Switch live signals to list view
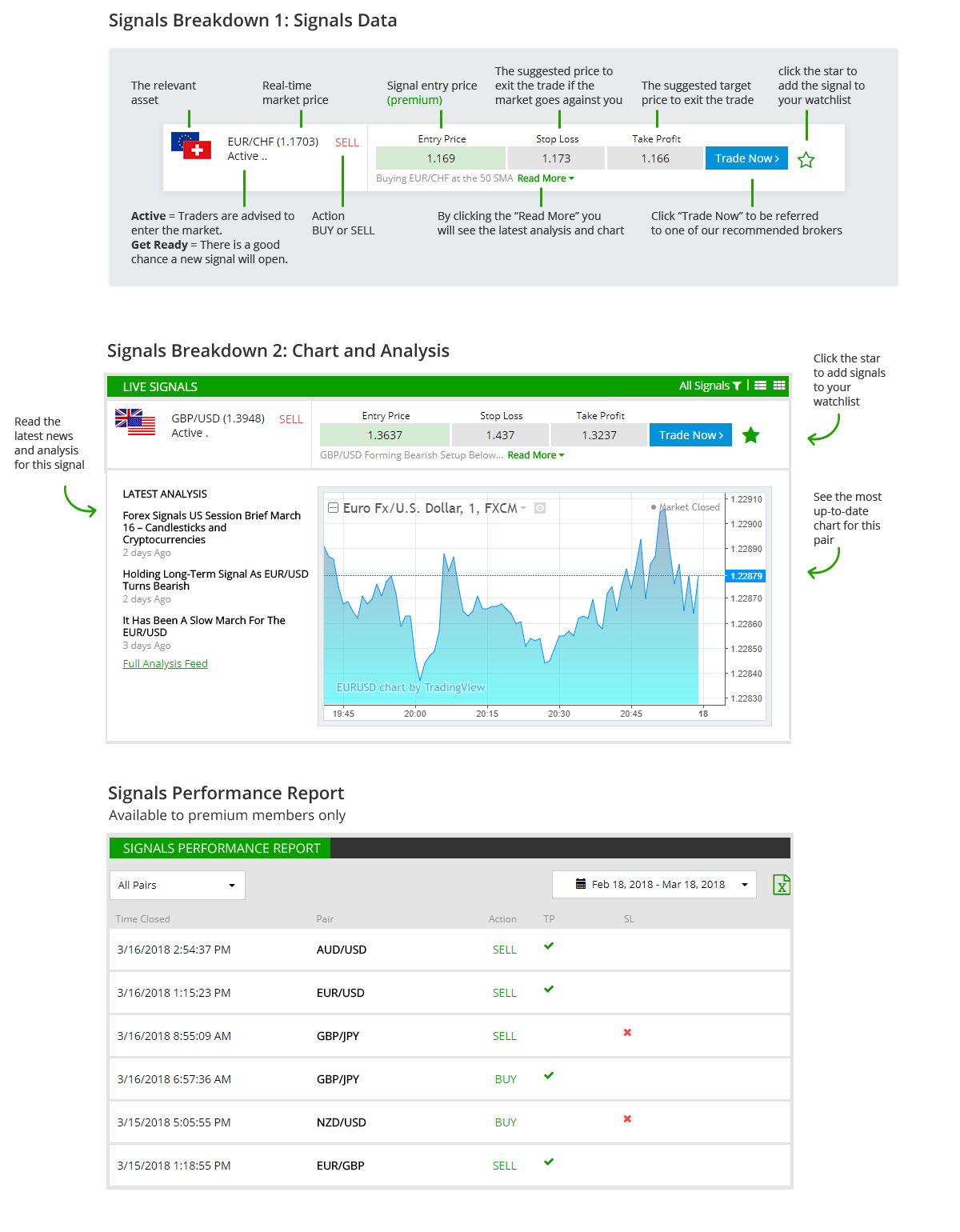 760,386
